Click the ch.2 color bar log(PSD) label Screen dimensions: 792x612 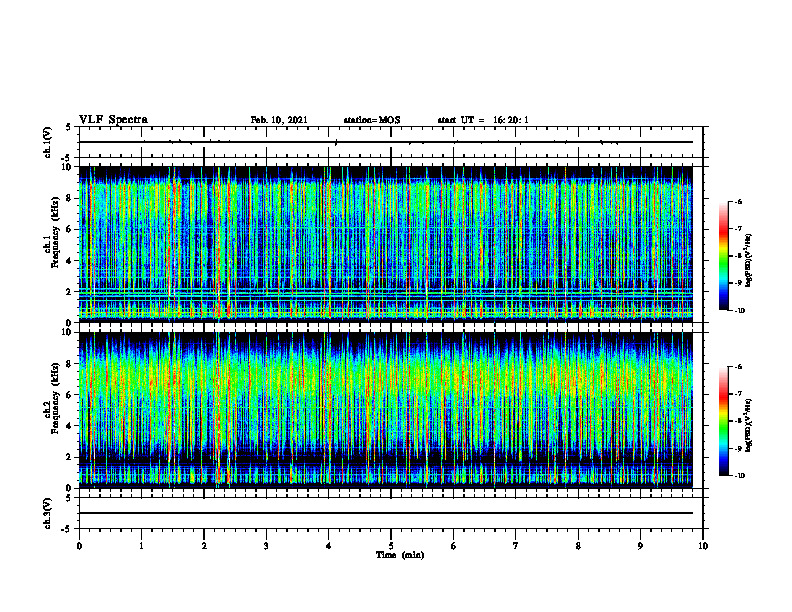click(x=749, y=425)
